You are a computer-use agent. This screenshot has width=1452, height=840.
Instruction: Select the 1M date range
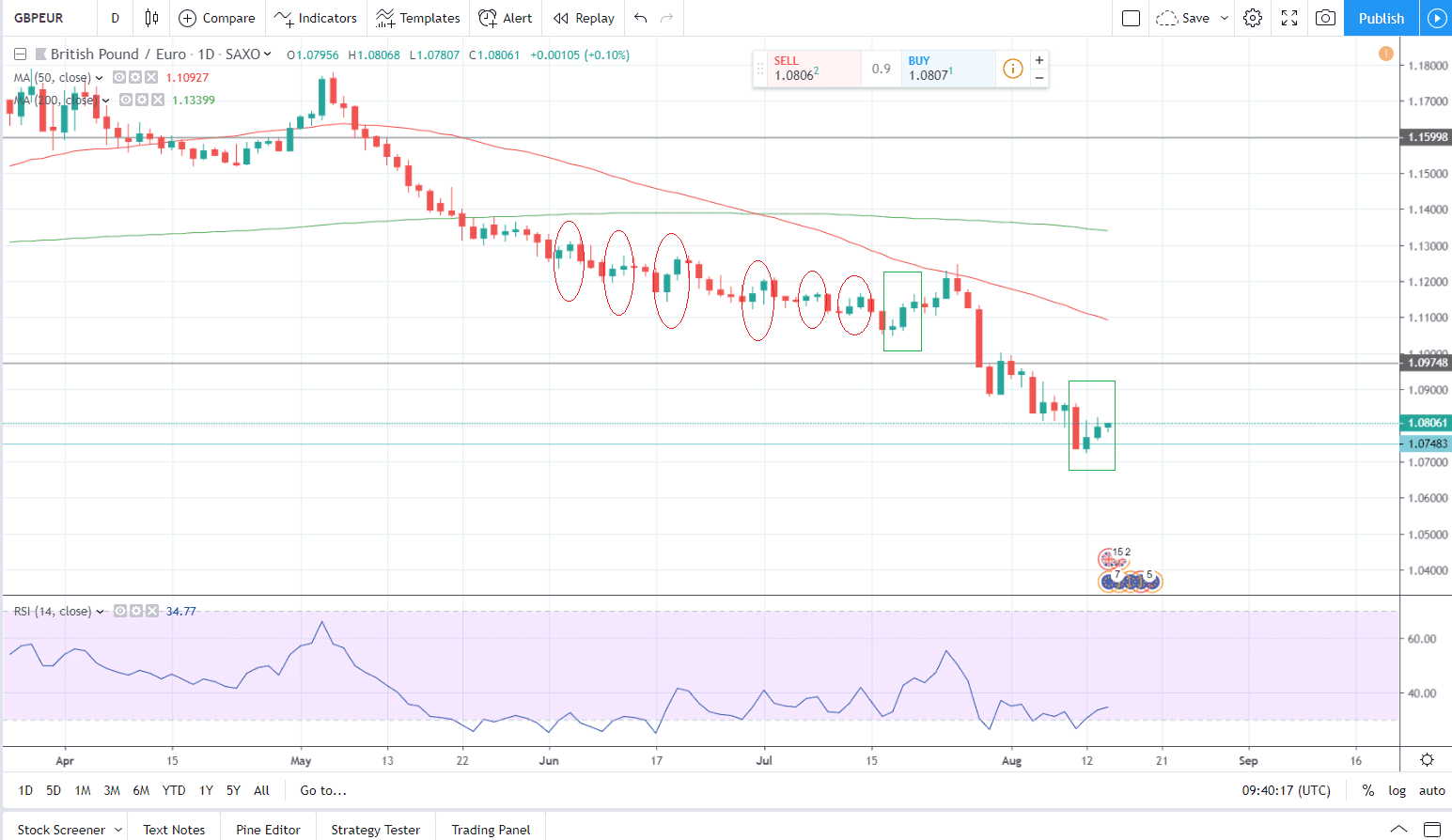point(83,790)
